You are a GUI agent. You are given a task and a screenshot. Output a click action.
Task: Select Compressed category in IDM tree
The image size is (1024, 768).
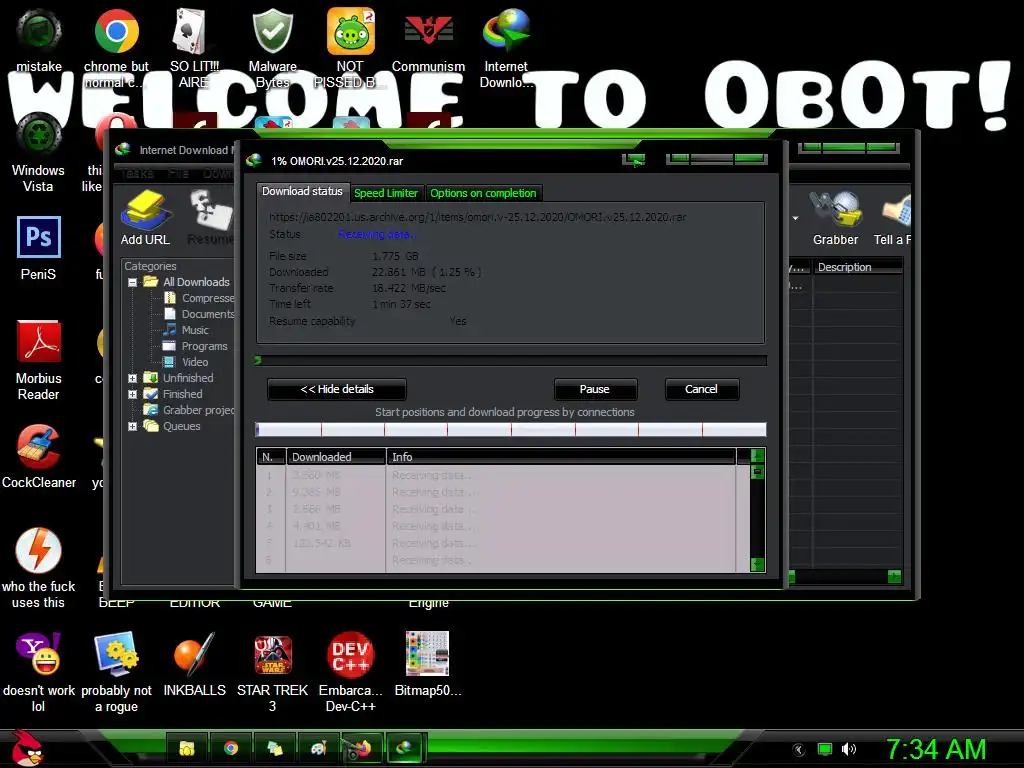pos(199,298)
